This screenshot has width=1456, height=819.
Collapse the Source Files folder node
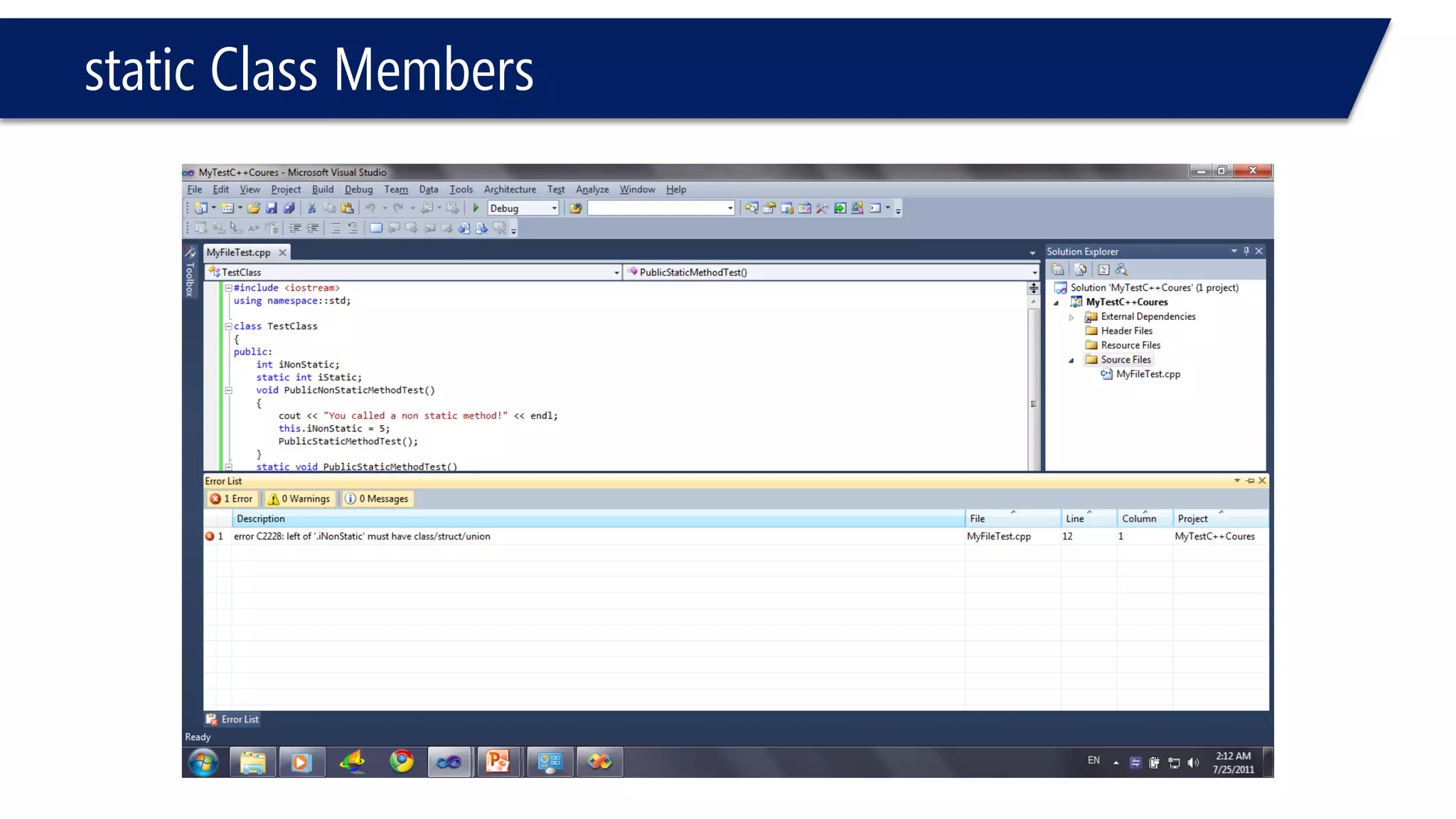click(1071, 360)
